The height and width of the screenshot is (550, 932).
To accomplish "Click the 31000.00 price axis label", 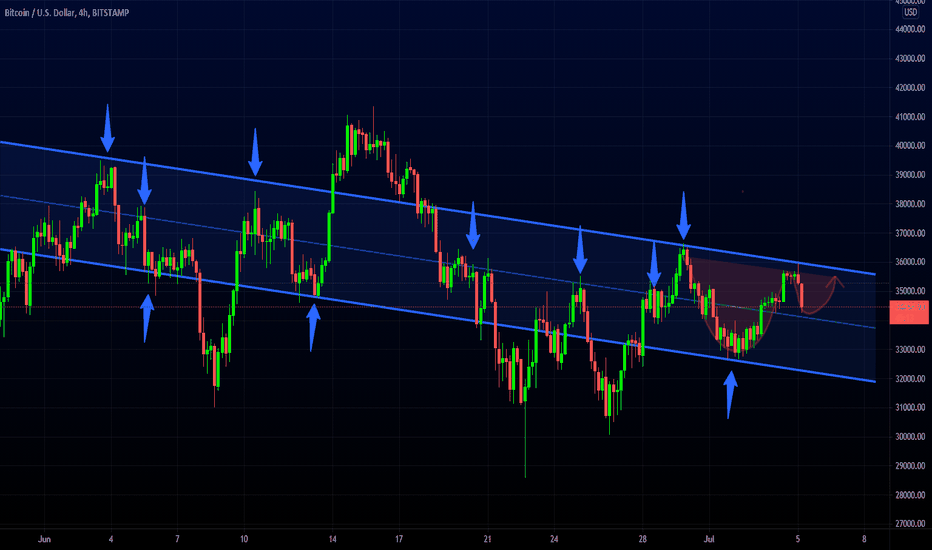I will tap(910, 407).
